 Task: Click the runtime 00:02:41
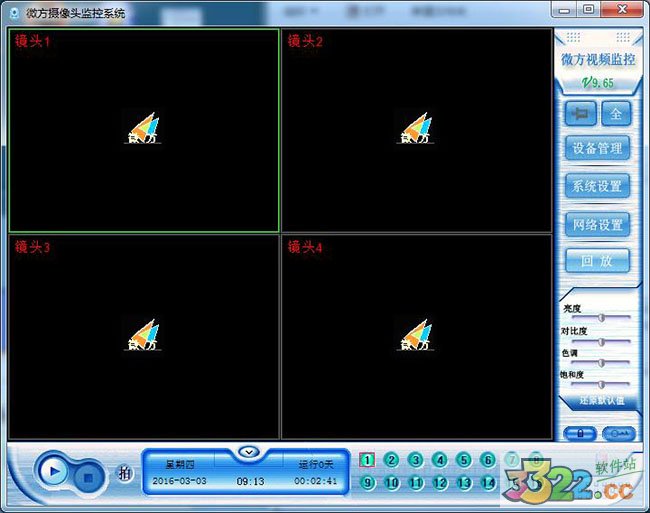pyautogui.click(x=315, y=481)
